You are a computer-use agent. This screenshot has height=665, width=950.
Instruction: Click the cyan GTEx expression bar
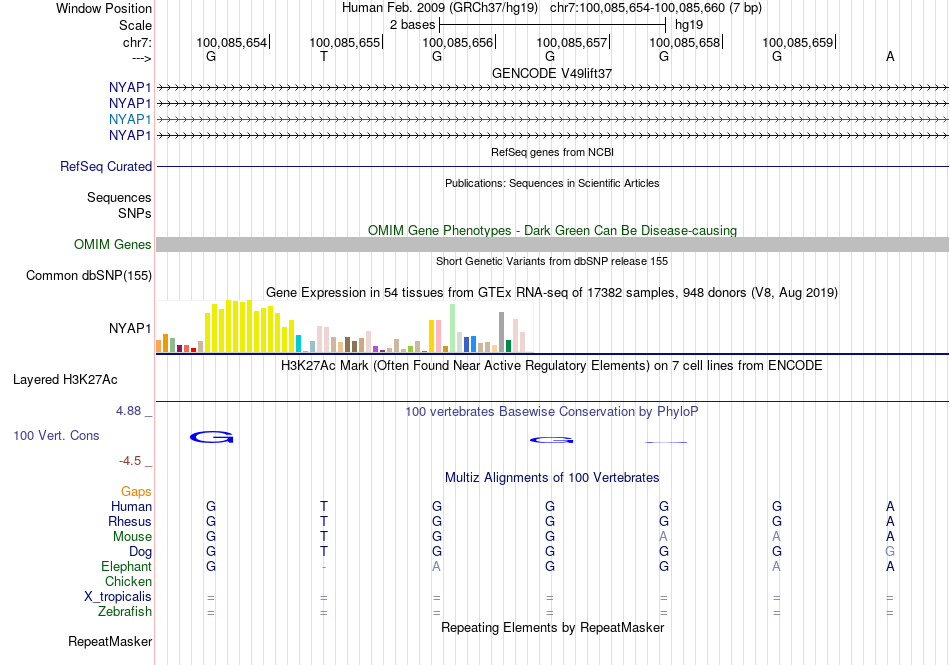click(x=298, y=343)
